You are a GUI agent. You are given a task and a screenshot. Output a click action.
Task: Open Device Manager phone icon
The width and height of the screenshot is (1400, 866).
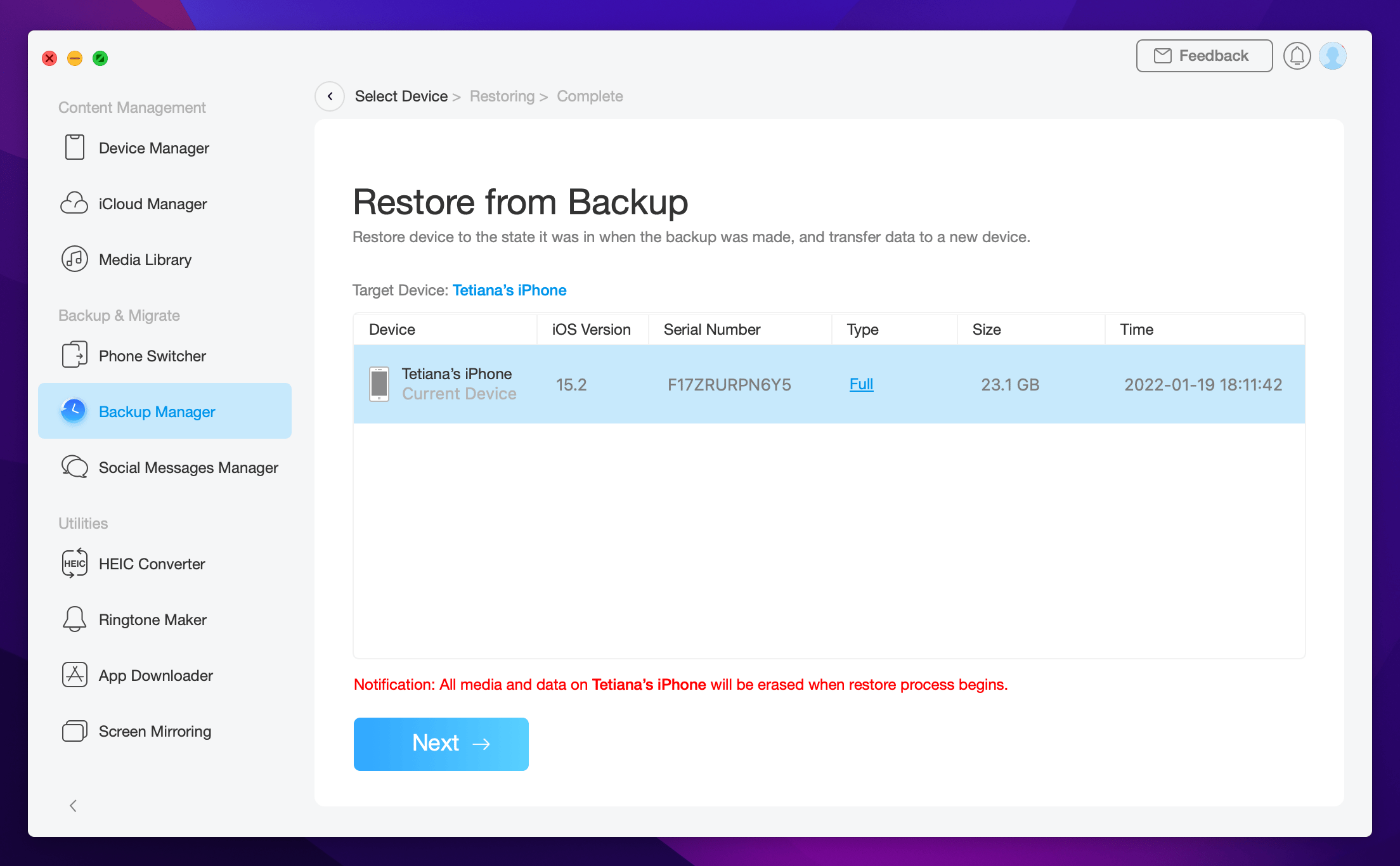point(75,147)
